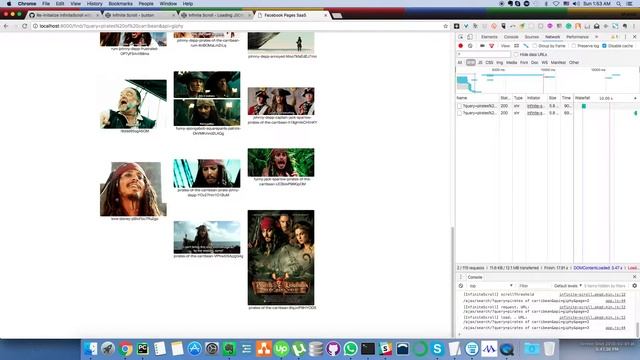Open GitHub Desktop from the dock

click(333, 349)
